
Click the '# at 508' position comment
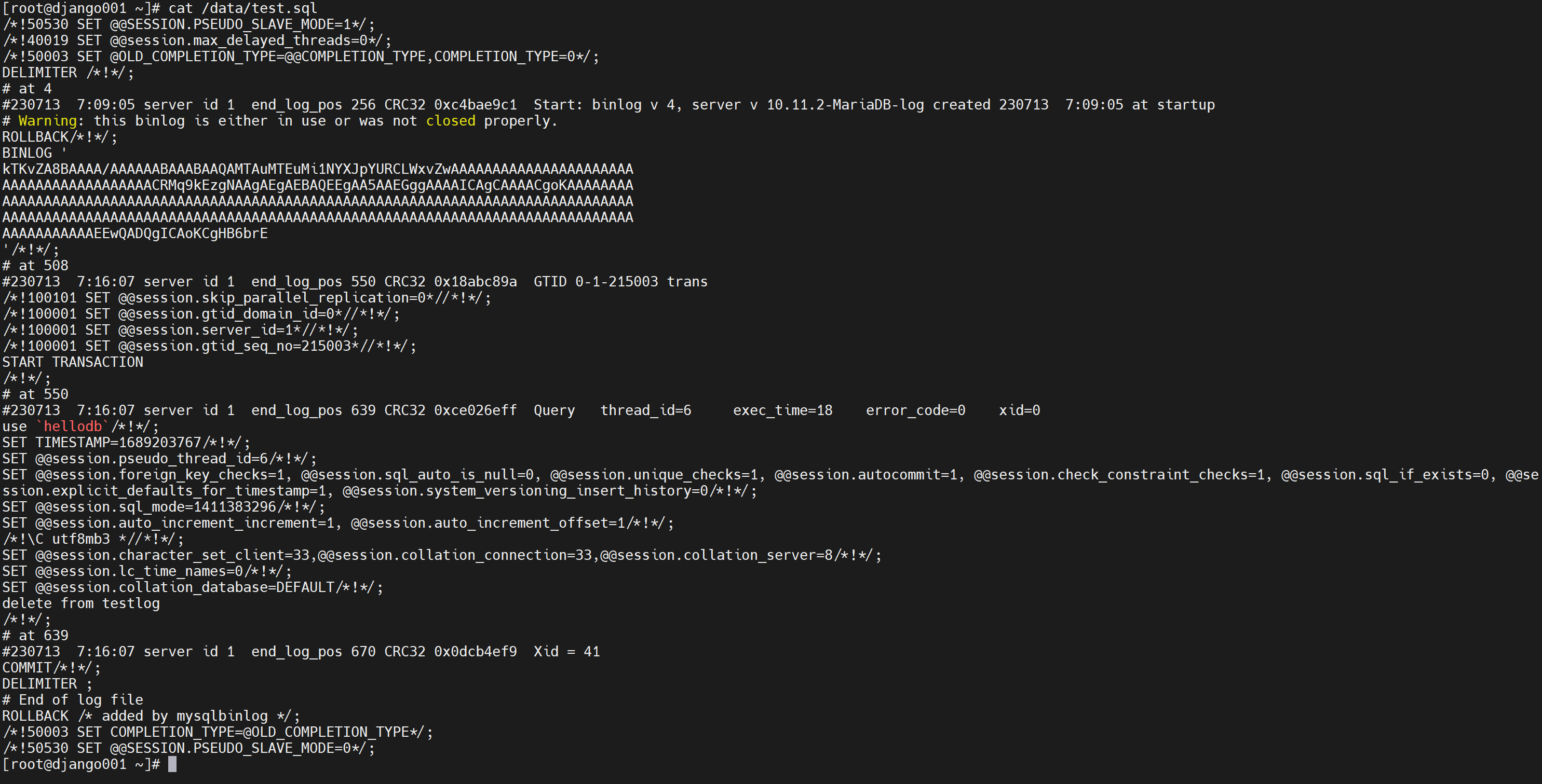[35, 266]
